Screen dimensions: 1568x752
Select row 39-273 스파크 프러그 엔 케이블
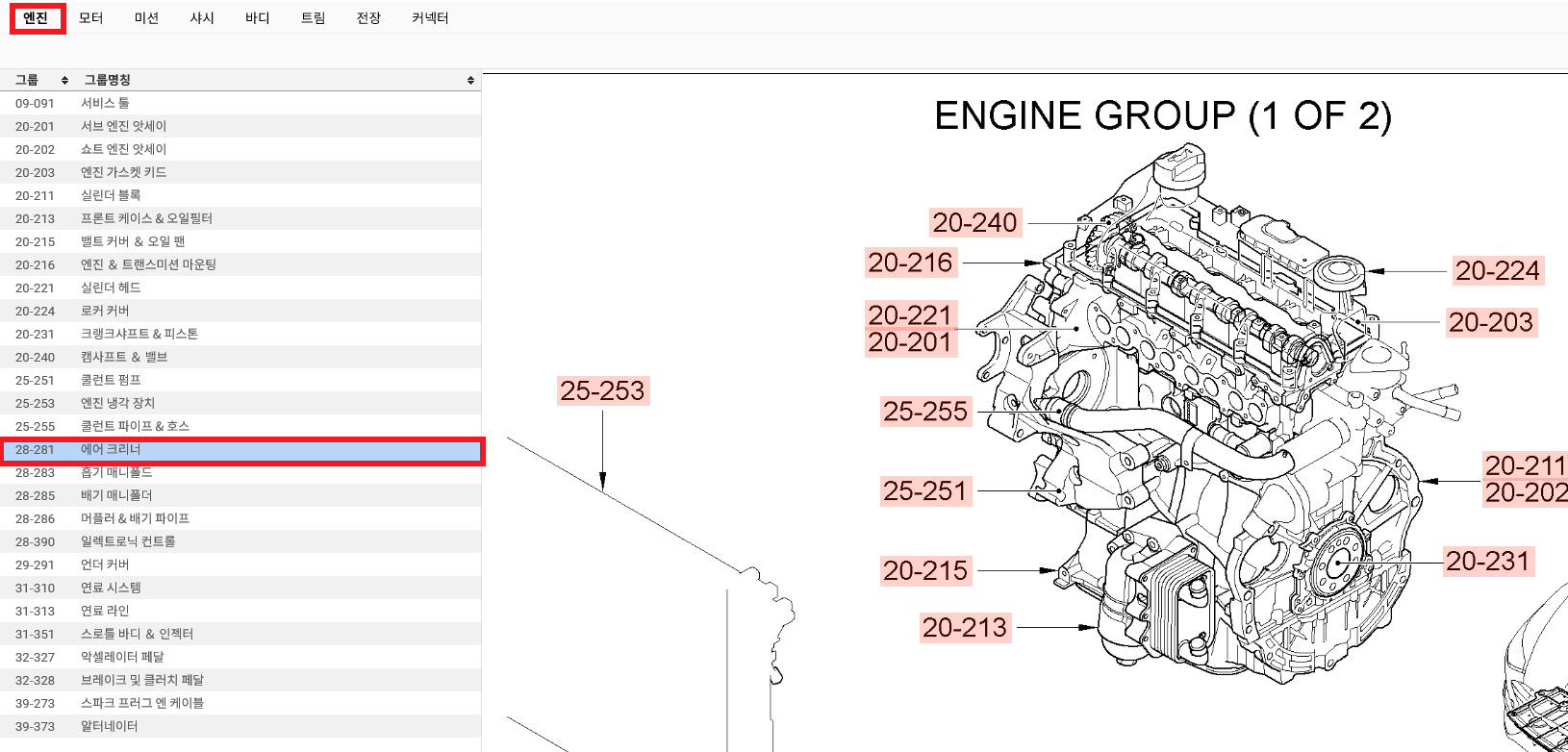(x=240, y=703)
